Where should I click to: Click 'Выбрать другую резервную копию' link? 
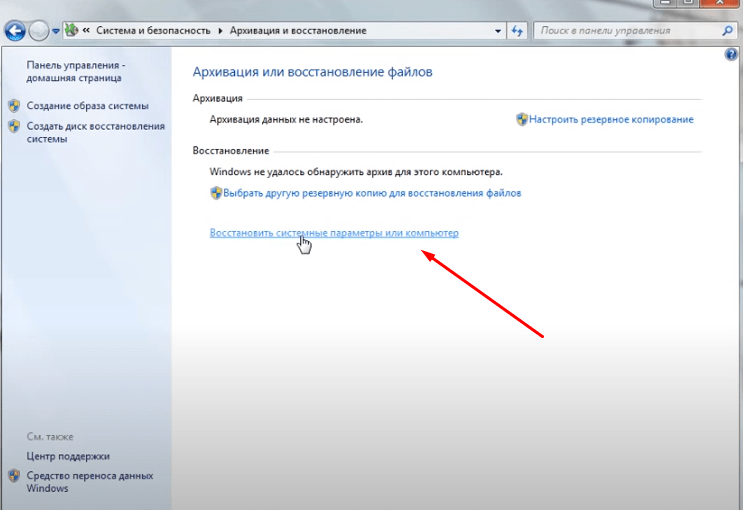(372, 193)
